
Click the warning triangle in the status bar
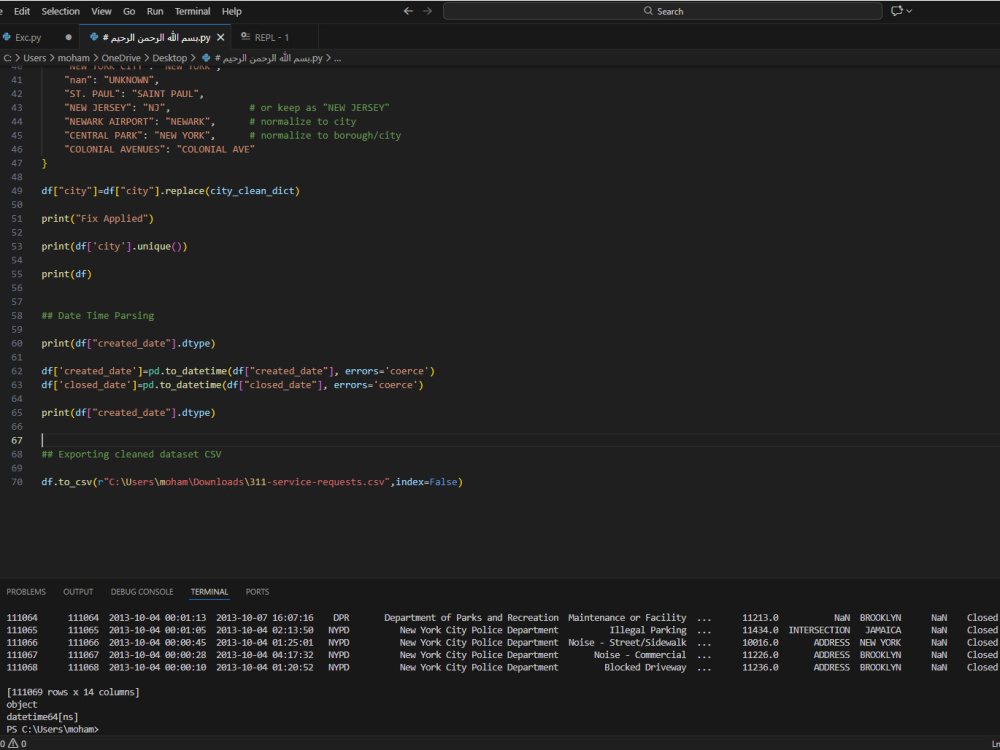(x=13, y=744)
